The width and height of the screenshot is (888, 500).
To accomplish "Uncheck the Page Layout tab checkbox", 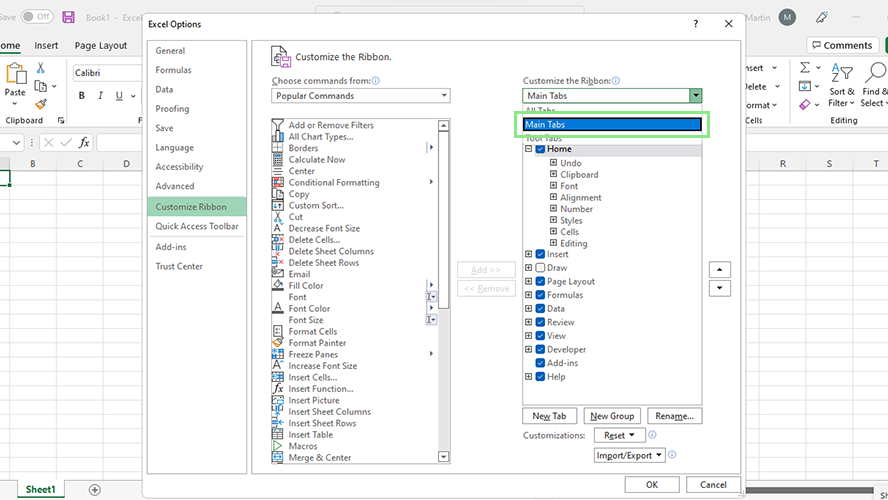I will pos(540,281).
